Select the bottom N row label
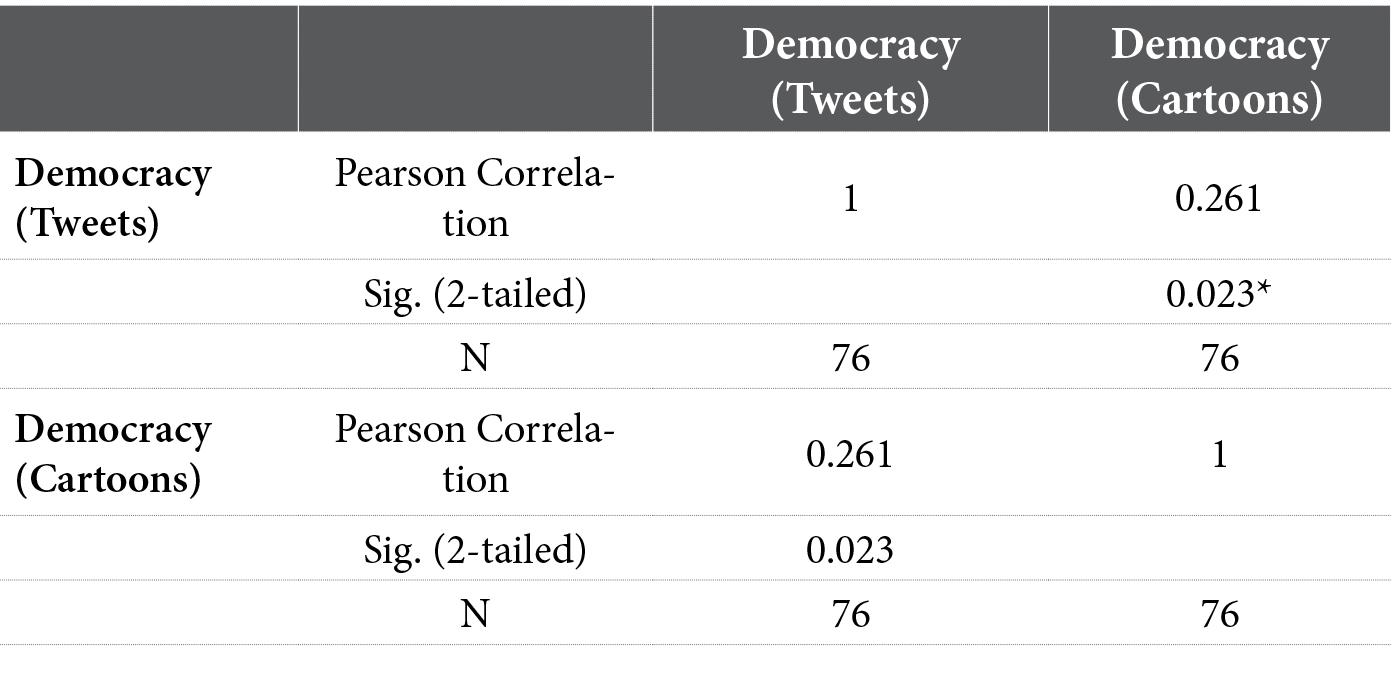1392x686 pixels. point(475,613)
